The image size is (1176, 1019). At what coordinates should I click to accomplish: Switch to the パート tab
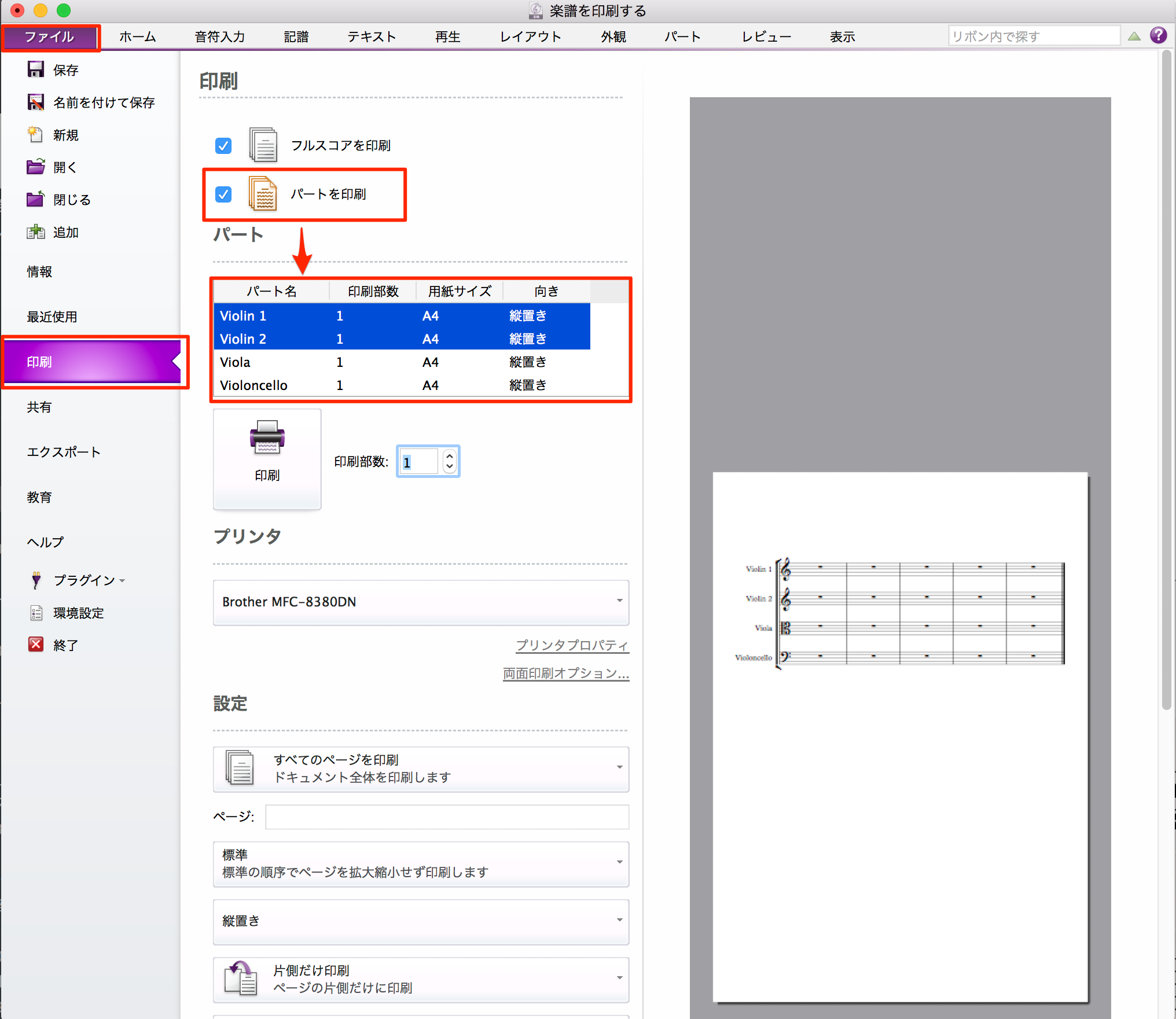[x=683, y=37]
